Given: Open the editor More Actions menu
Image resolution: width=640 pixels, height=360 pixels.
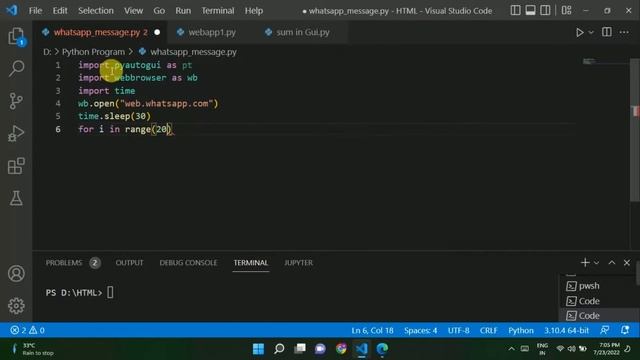Looking at the screenshot, I should click(x=624, y=32).
